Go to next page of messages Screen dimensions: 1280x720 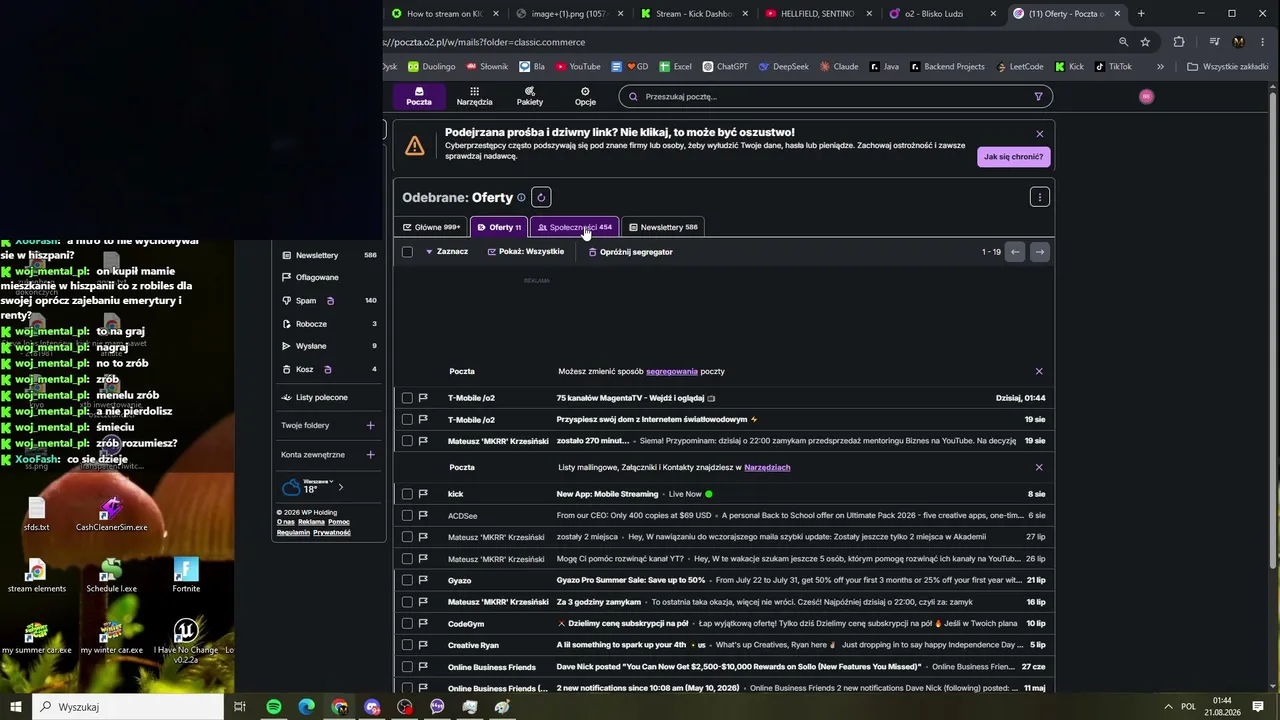point(1039,252)
